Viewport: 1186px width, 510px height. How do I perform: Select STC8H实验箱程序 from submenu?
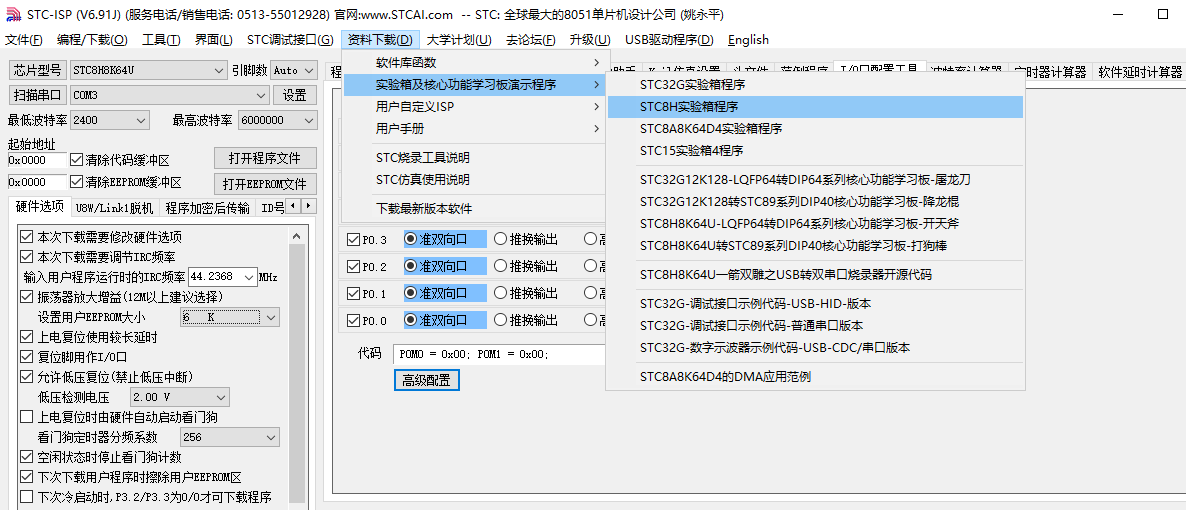tap(815, 107)
